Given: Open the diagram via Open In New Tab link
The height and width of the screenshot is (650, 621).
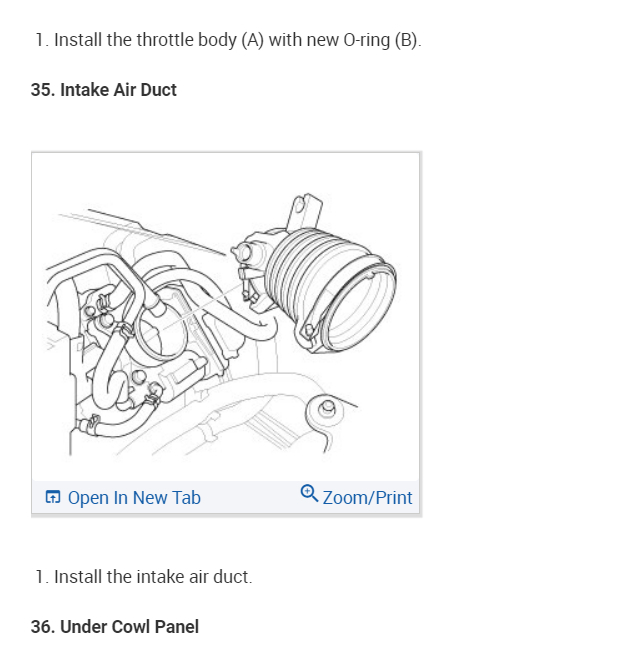Looking at the screenshot, I should pos(134,497).
